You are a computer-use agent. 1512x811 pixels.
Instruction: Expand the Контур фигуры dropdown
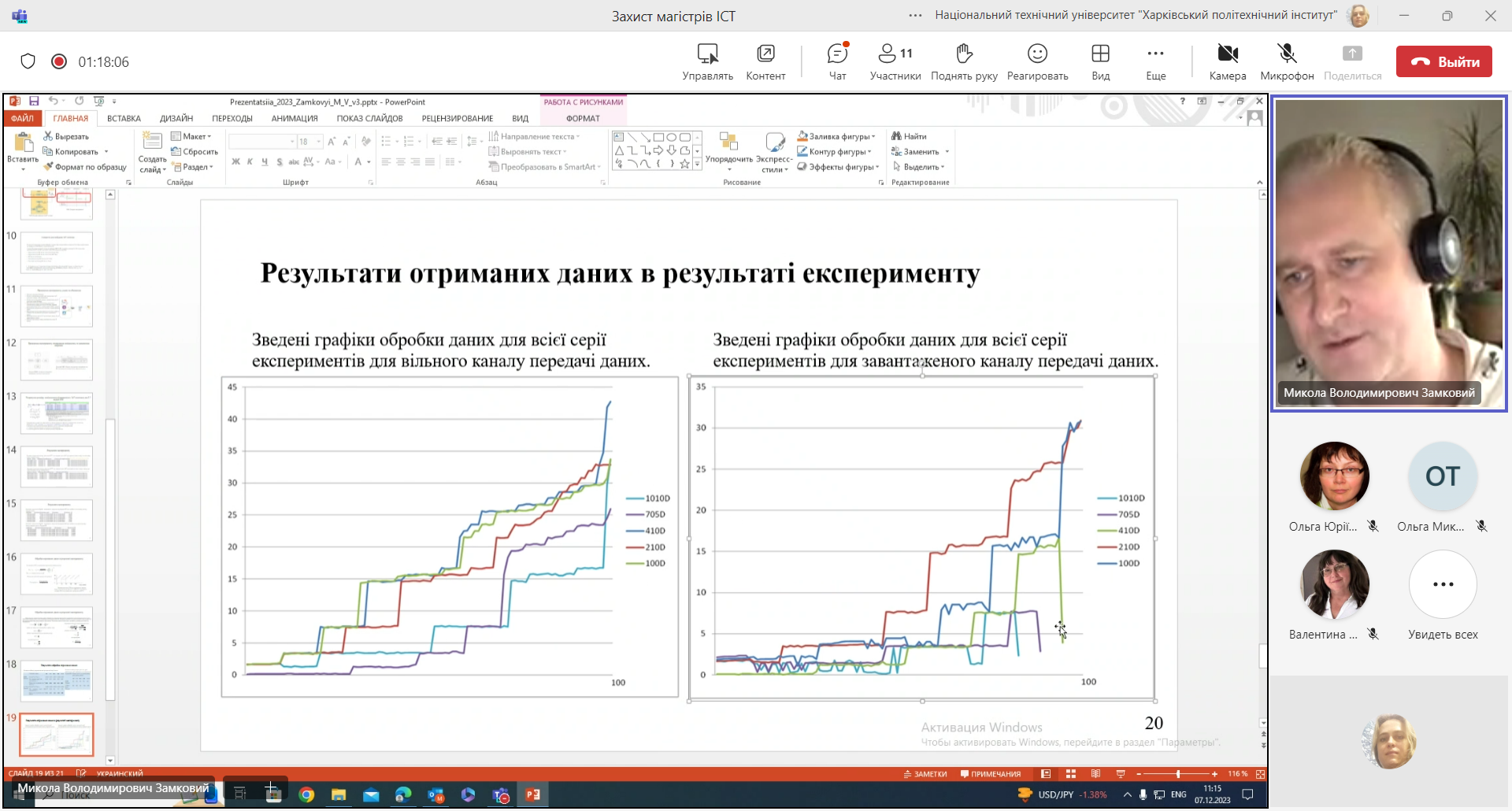pos(836,151)
